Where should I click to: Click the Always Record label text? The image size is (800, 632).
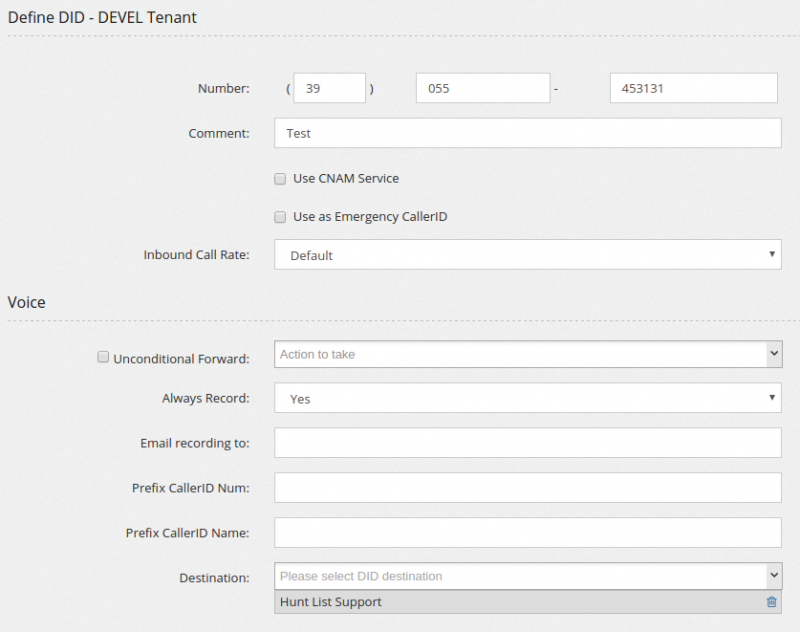click(205, 398)
